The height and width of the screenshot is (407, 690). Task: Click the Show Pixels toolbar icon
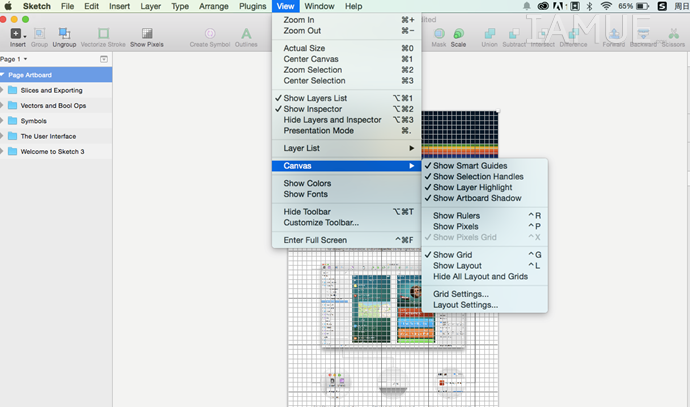pos(147,33)
